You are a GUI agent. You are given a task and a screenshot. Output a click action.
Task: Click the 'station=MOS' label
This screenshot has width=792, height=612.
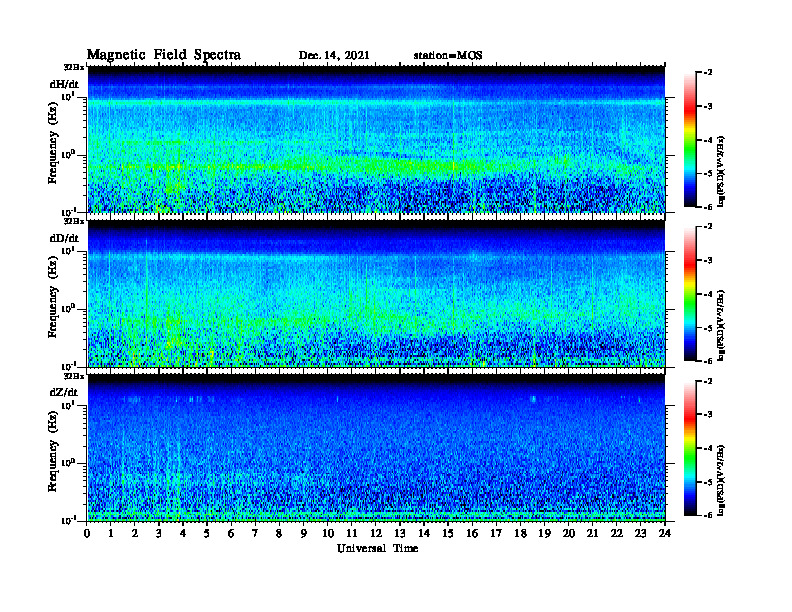448,55
